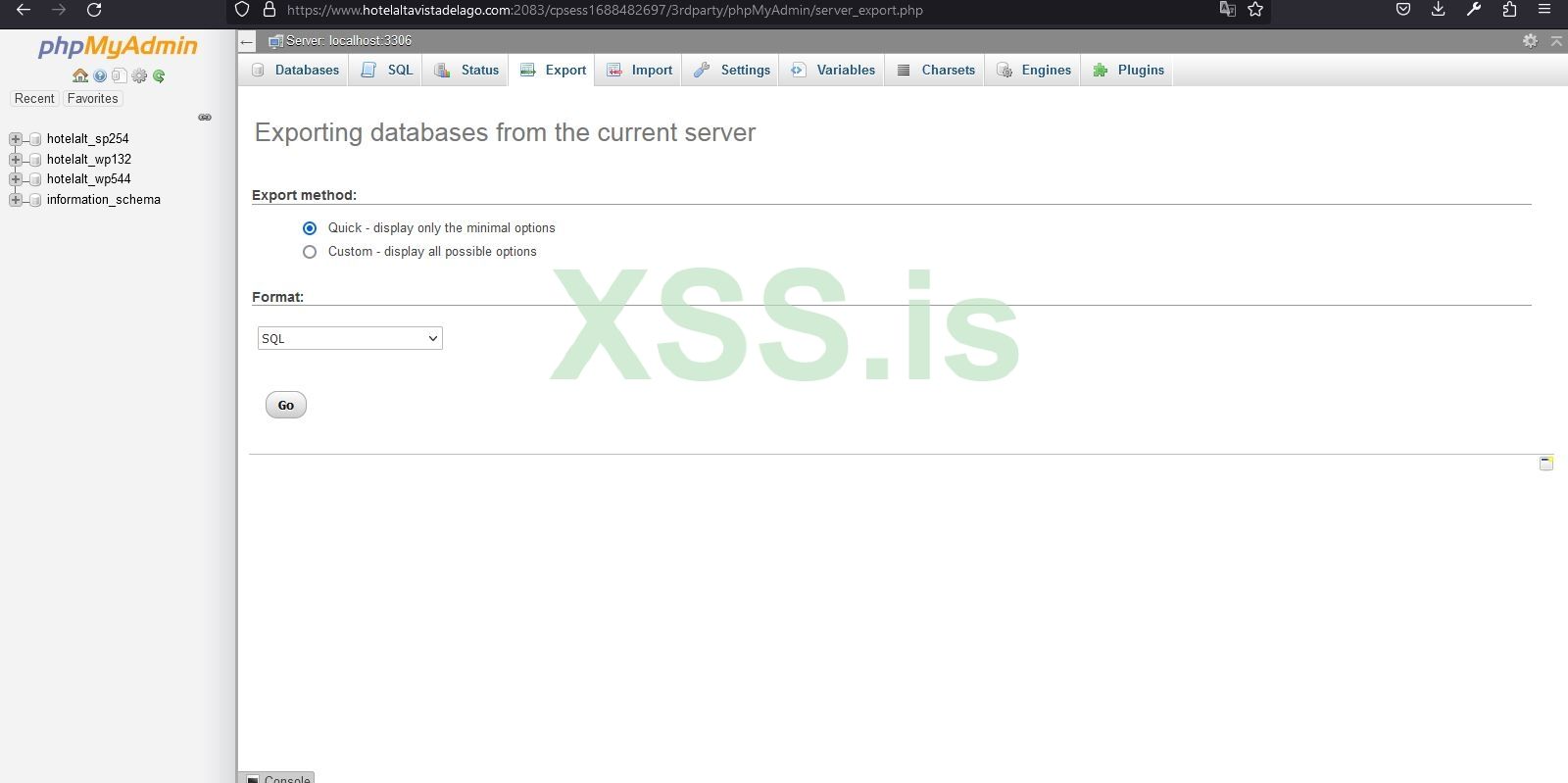Save page to Pocket

(x=1403, y=10)
